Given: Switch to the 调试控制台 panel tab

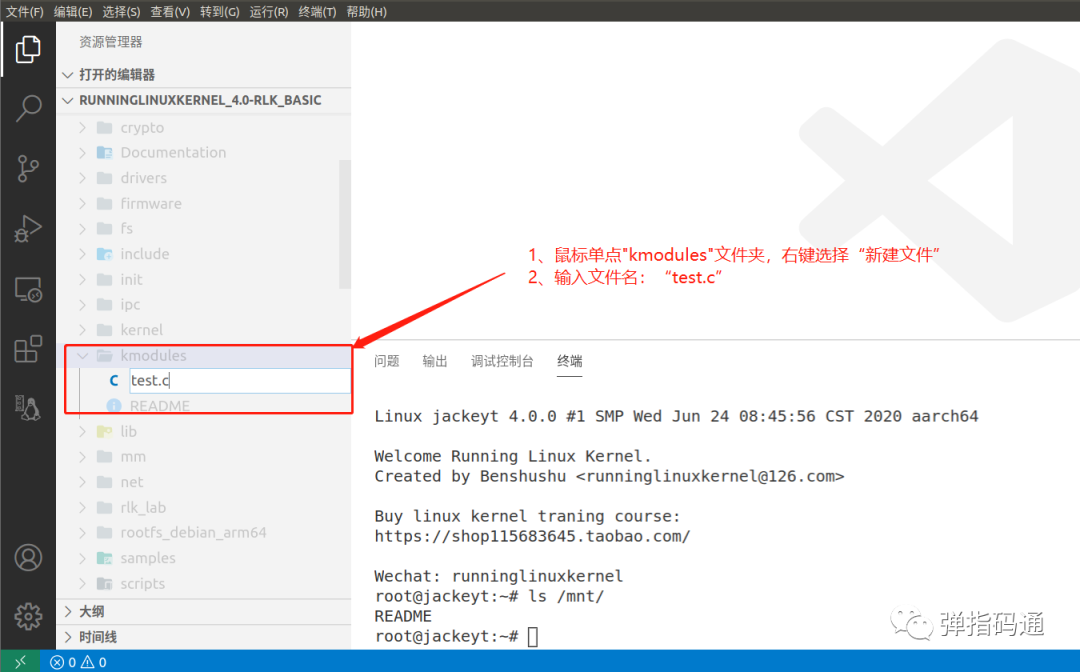Looking at the screenshot, I should pyautogui.click(x=502, y=361).
